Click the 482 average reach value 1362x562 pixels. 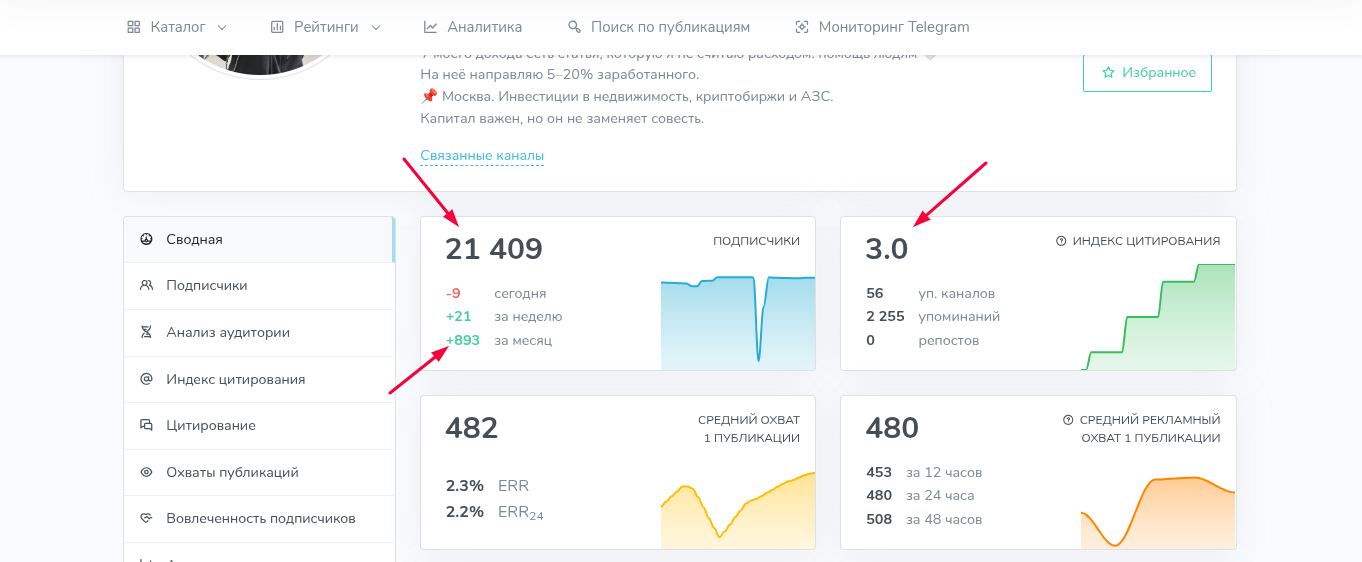coord(471,428)
